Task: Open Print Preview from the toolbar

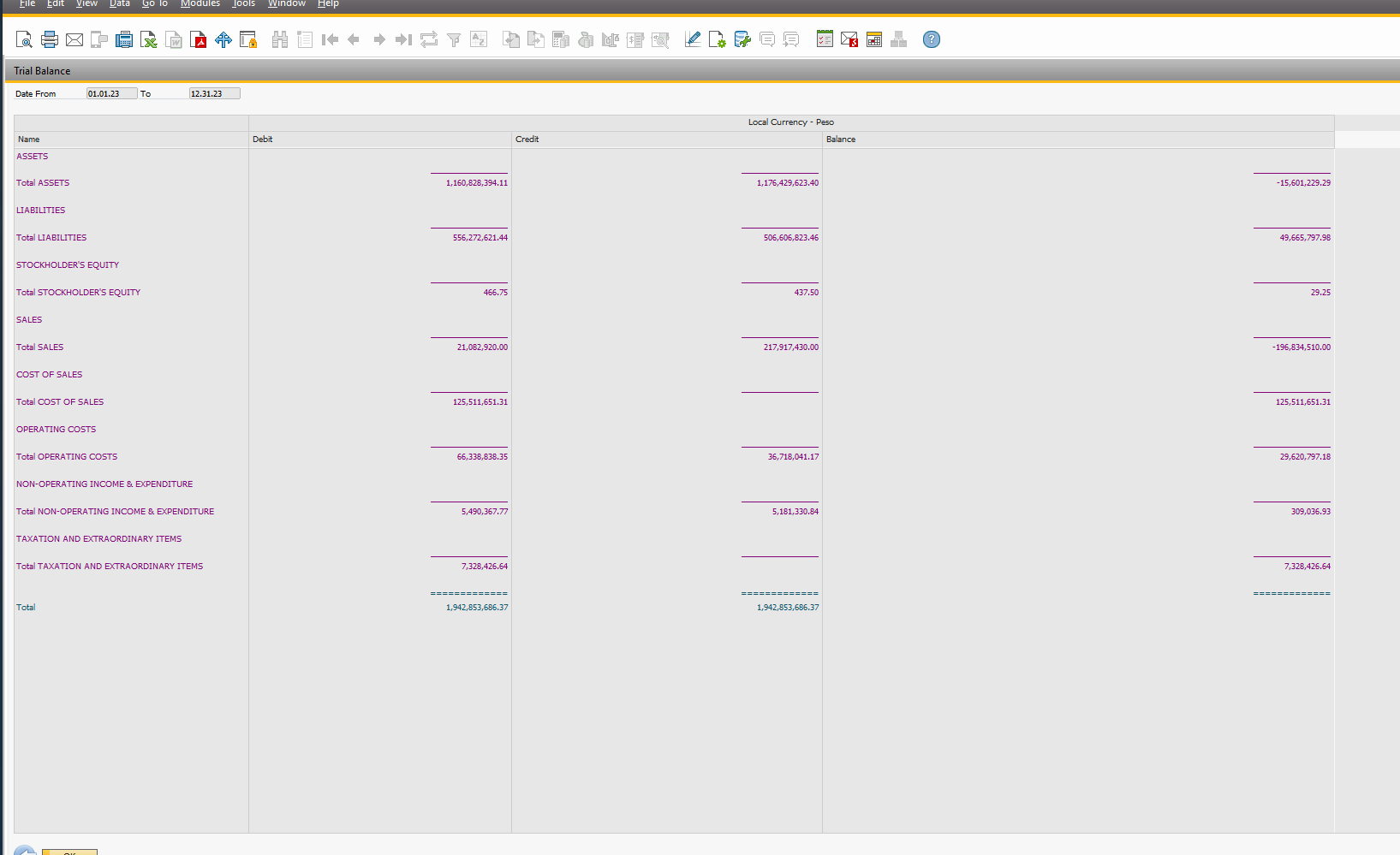Action: pyautogui.click(x=24, y=39)
